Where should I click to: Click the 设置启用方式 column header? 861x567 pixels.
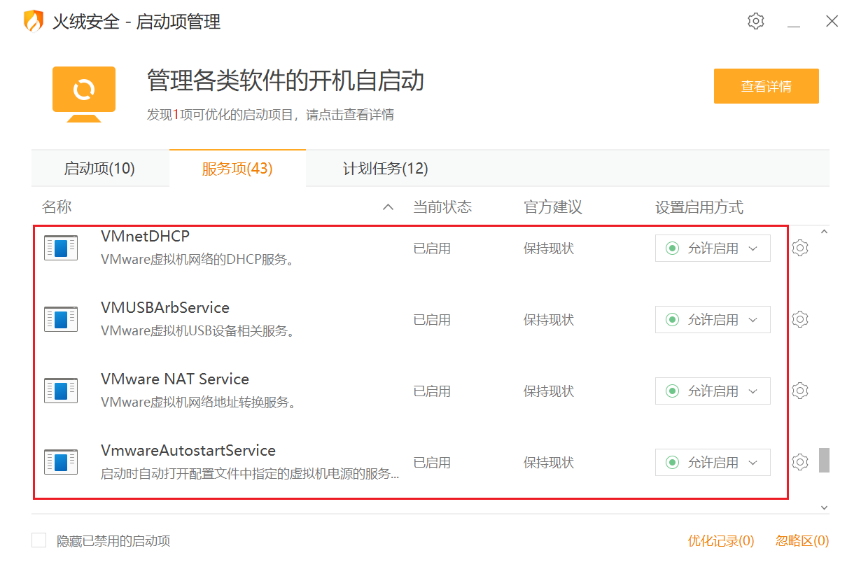[699, 207]
